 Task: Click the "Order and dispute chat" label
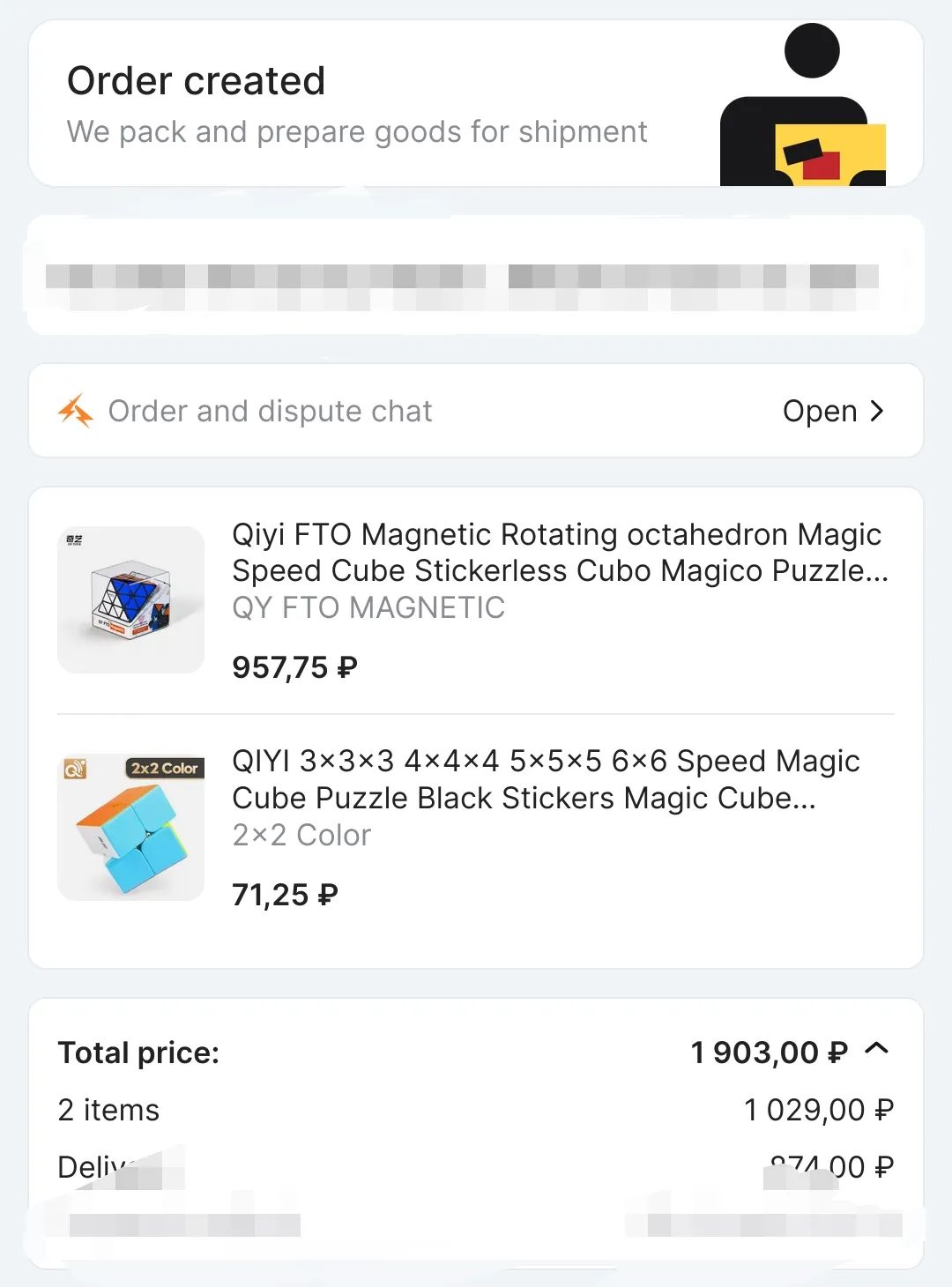tap(270, 412)
